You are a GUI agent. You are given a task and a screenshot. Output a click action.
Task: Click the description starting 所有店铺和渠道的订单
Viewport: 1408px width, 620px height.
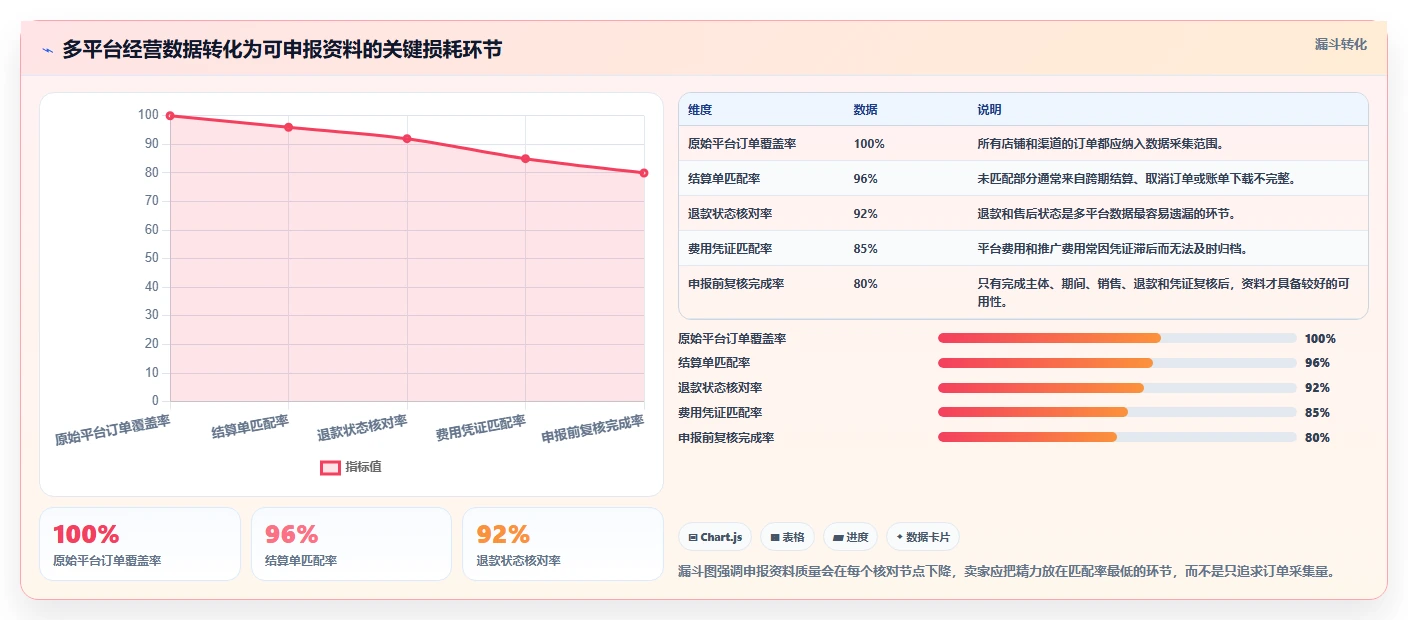[1100, 144]
